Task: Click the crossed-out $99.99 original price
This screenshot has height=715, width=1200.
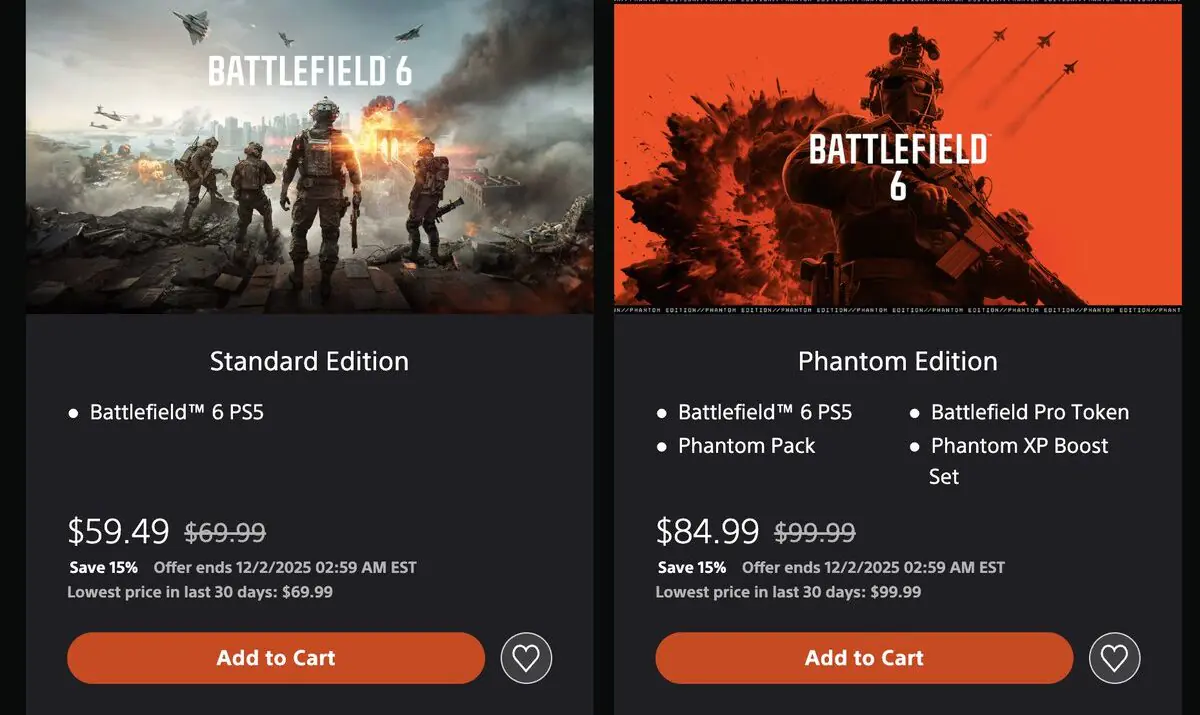Action: tap(814, 531)
